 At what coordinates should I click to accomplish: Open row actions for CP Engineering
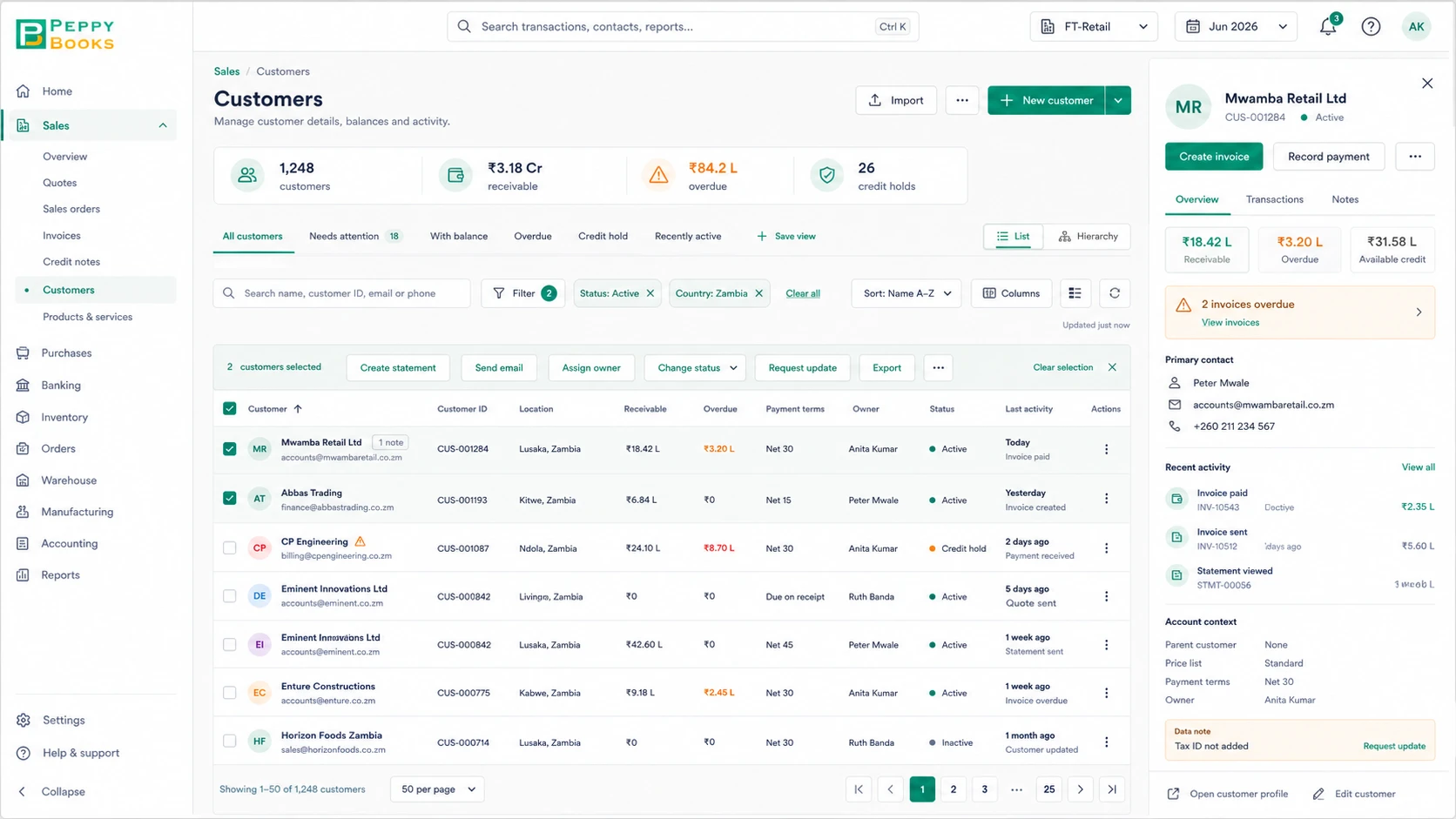[1107, 548]
